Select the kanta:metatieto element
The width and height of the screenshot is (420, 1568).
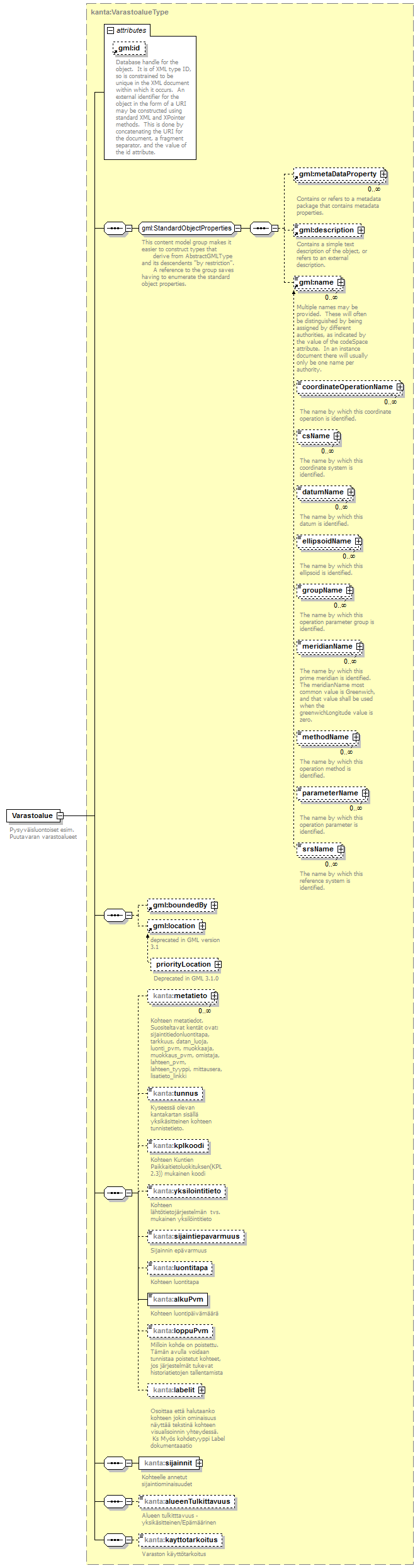180,996
